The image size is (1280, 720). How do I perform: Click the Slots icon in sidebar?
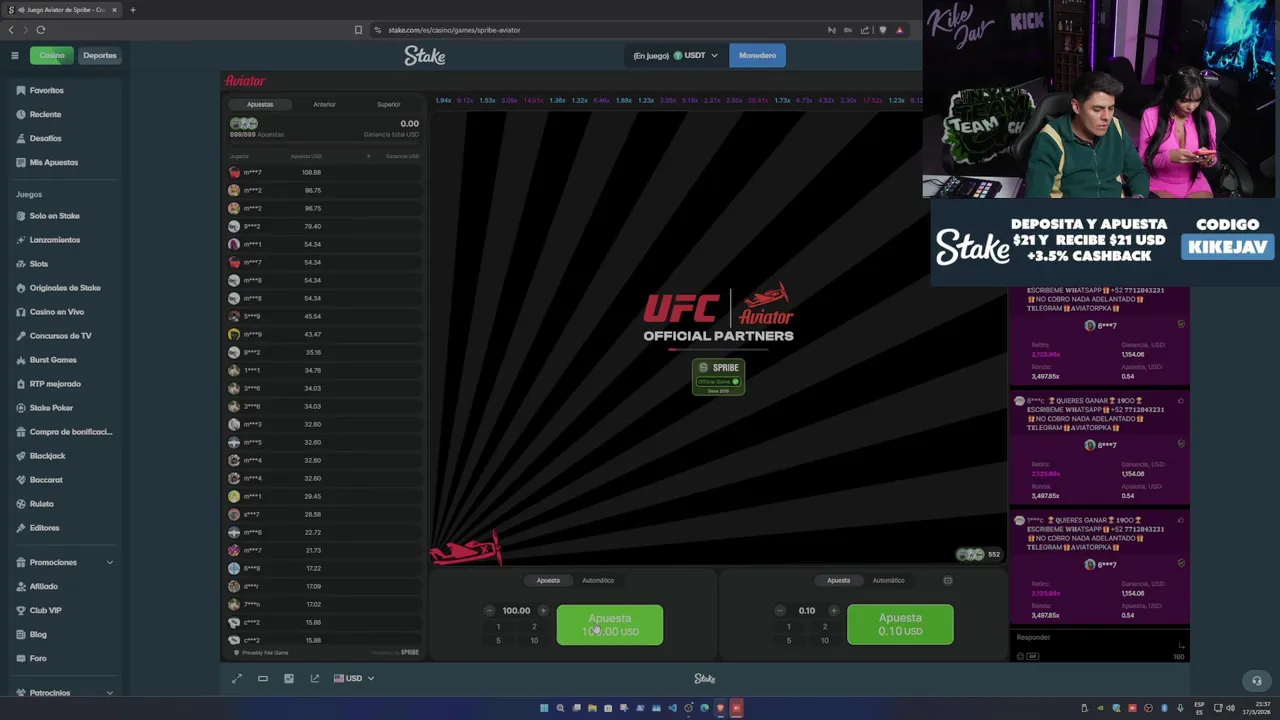tap(21, 264)
